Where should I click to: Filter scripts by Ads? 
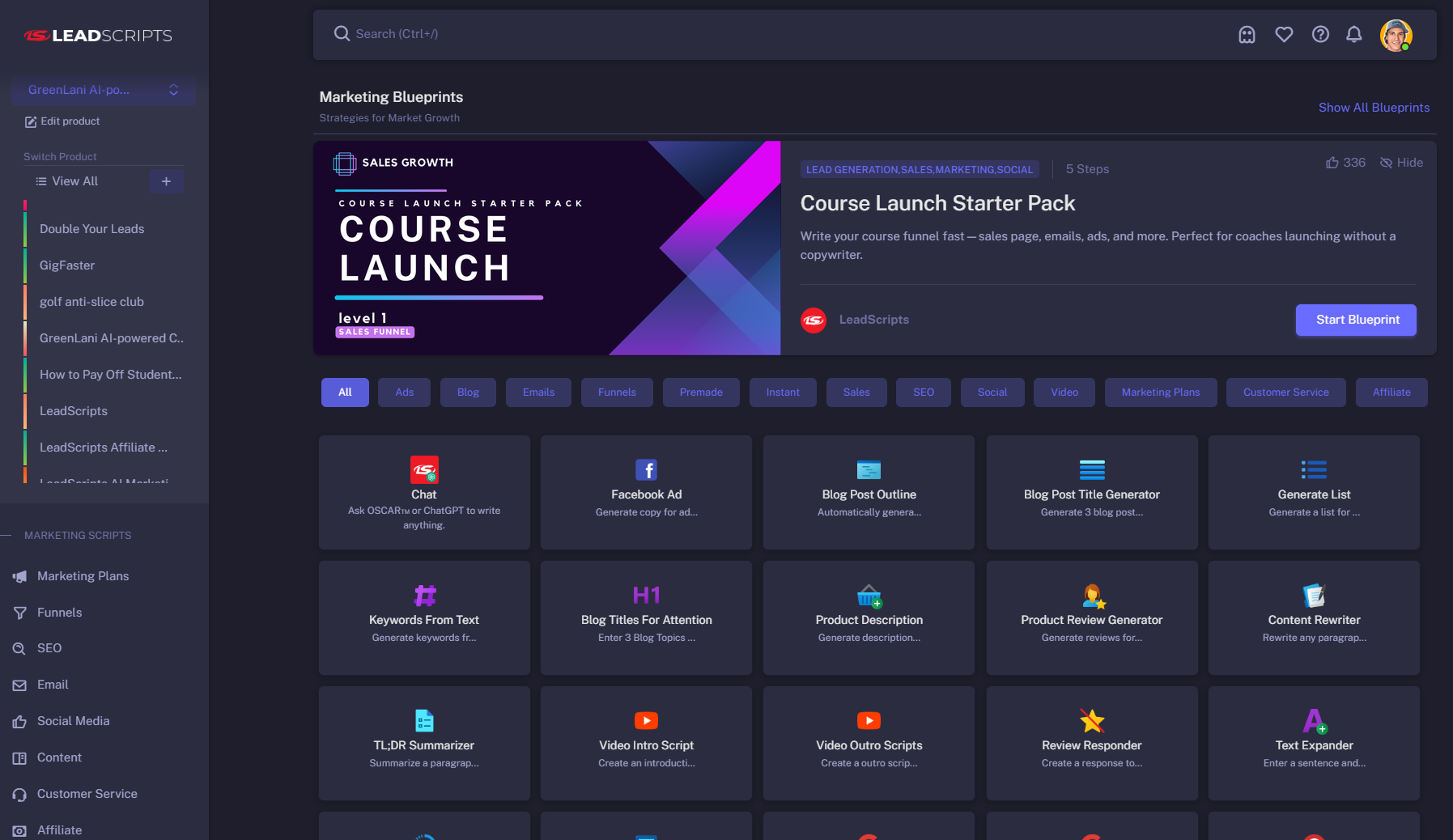pyautogui.click(x=404, y=392)
